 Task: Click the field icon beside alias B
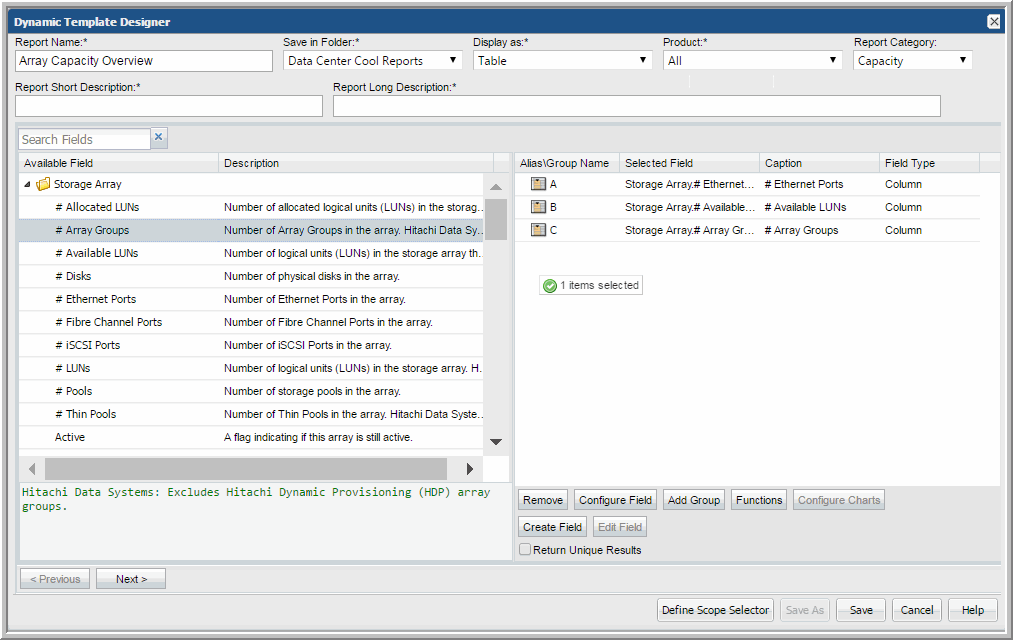coord(538,207)
